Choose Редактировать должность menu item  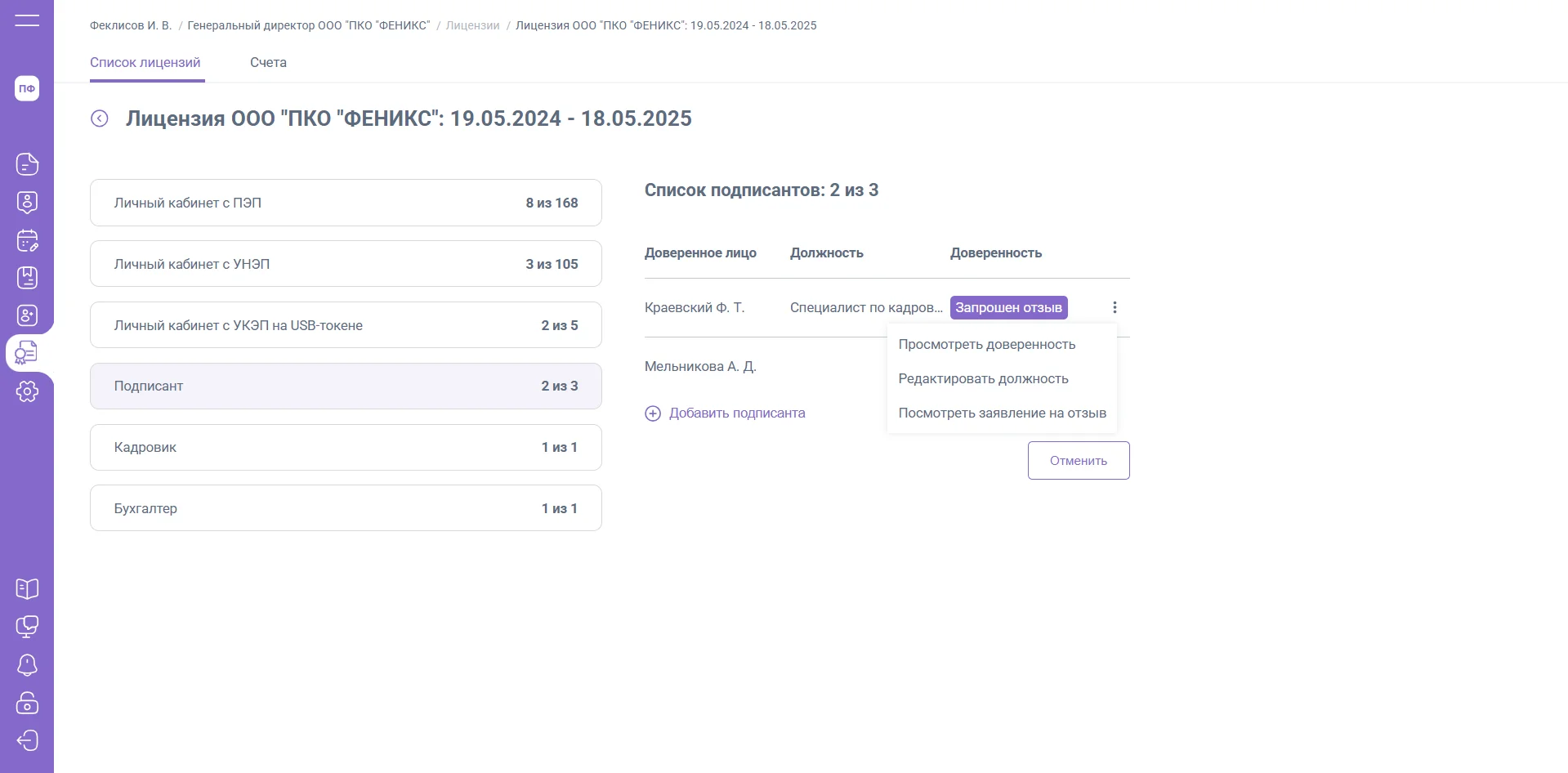(x=983, y=379)
